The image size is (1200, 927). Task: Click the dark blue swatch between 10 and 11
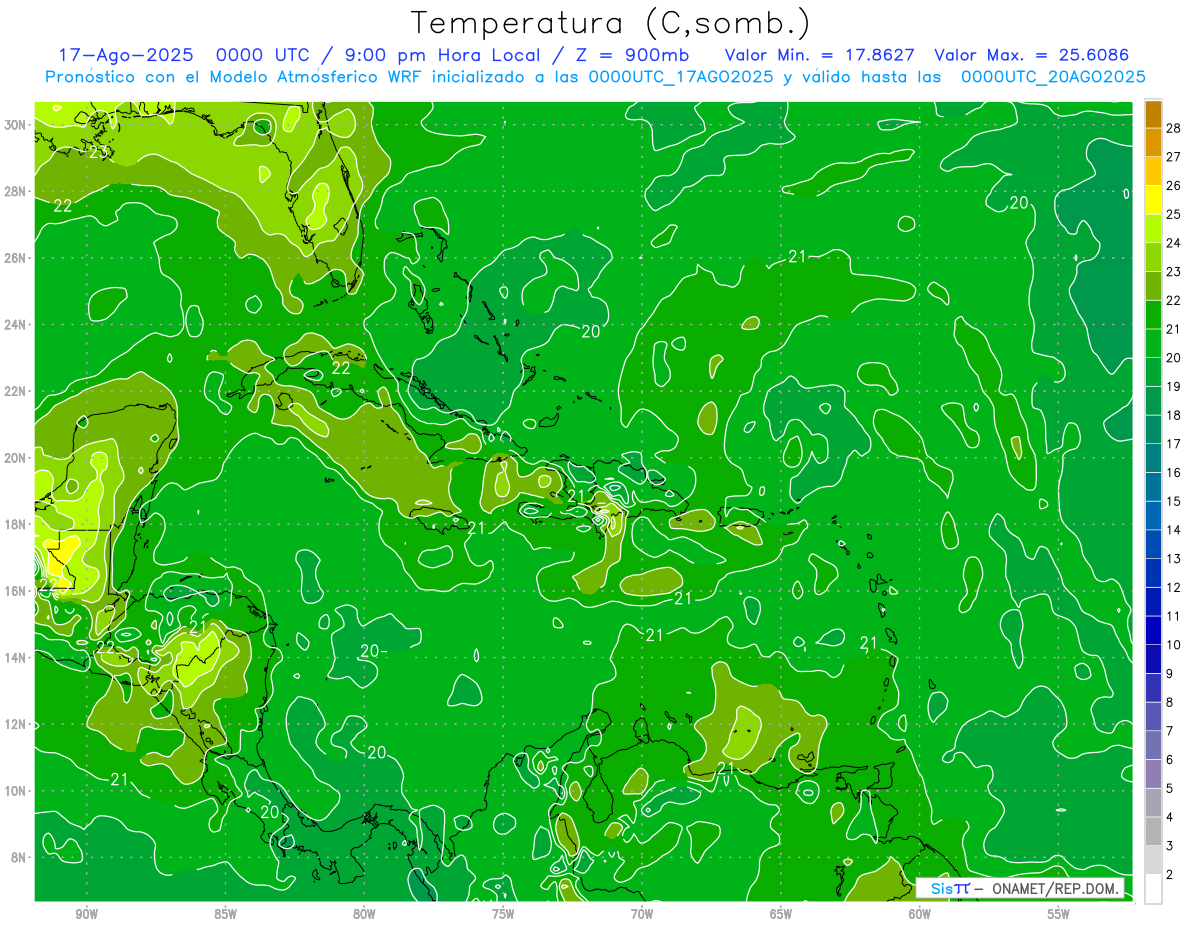pos(1153,630)
